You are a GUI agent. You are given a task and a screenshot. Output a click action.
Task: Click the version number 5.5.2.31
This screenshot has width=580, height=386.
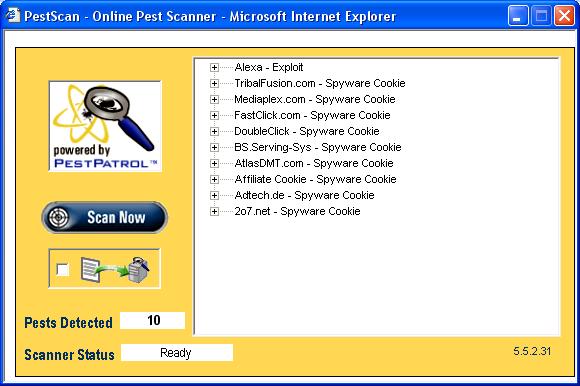(532, 351)
